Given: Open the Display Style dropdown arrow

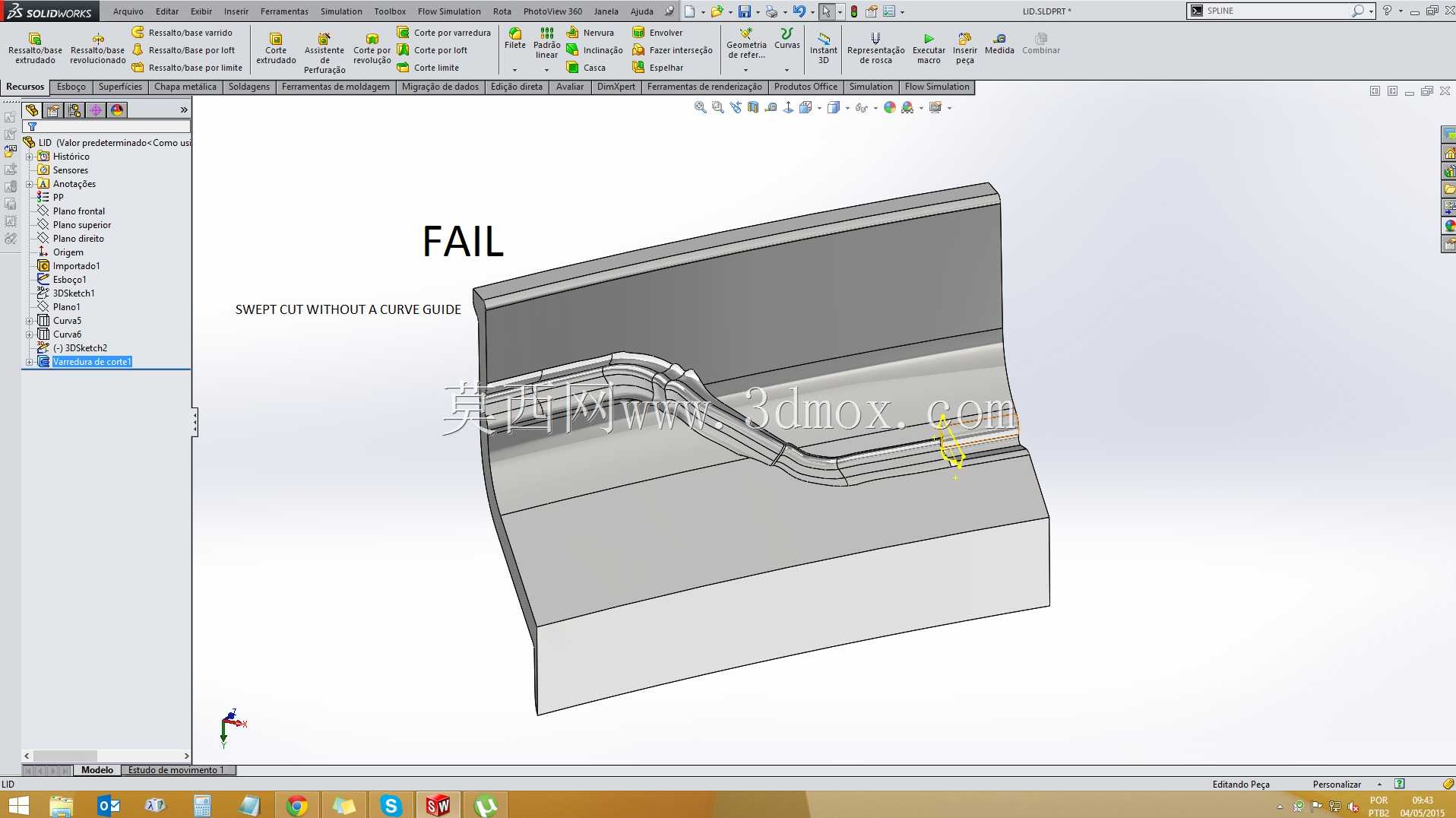Looking at the screenshot, I should coord(847,108).
